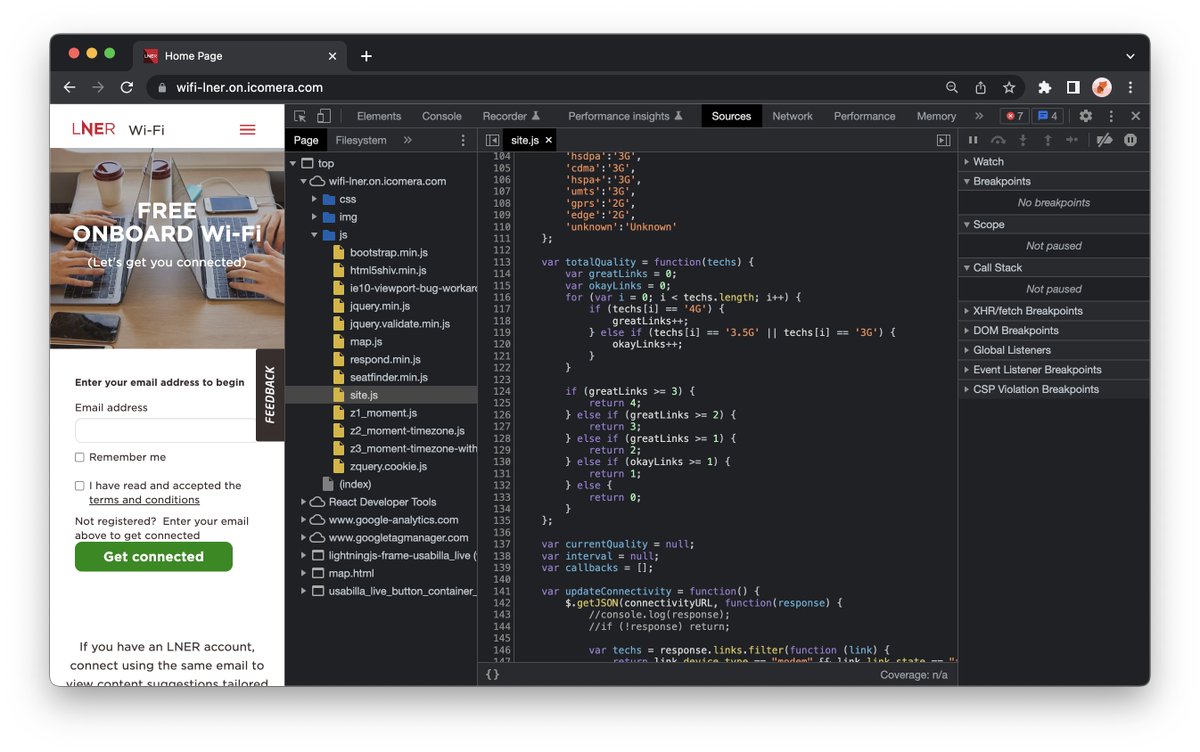
Task: Collapse the js folder
Action: tap(315, 235)
